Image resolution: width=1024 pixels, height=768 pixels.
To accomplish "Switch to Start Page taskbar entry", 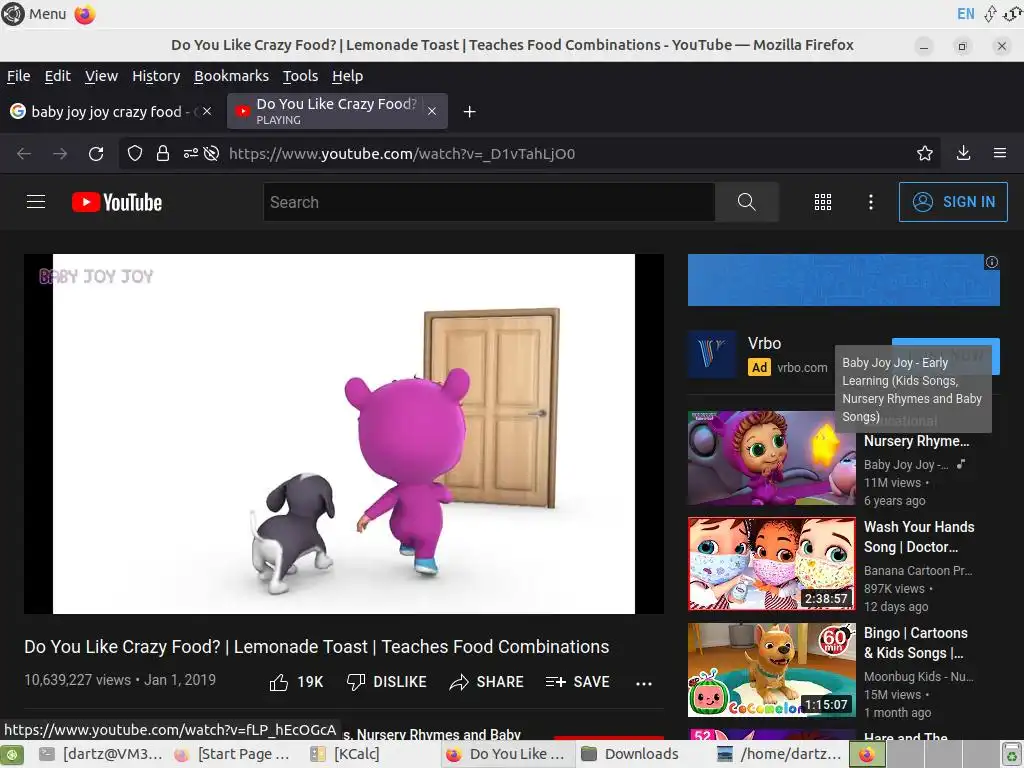I will (232, 754).
